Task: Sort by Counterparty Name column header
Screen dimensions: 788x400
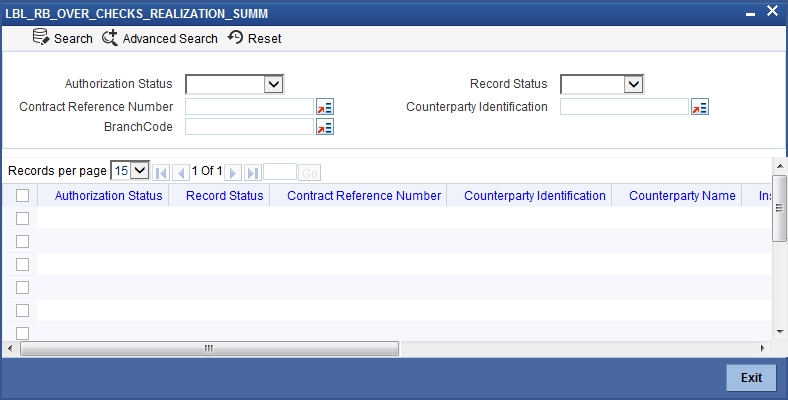Action: 682,195
